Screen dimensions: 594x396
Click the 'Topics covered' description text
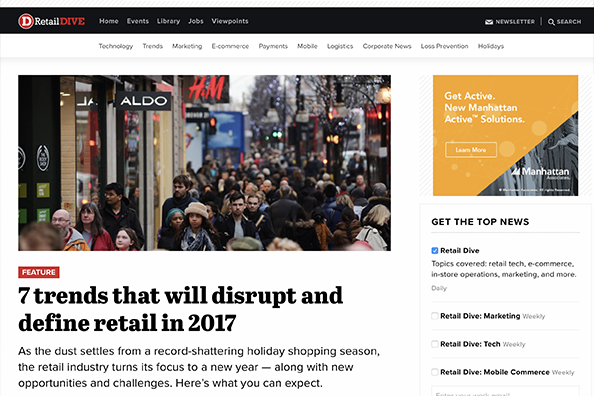pyautogui.click(x=504, y=269)
